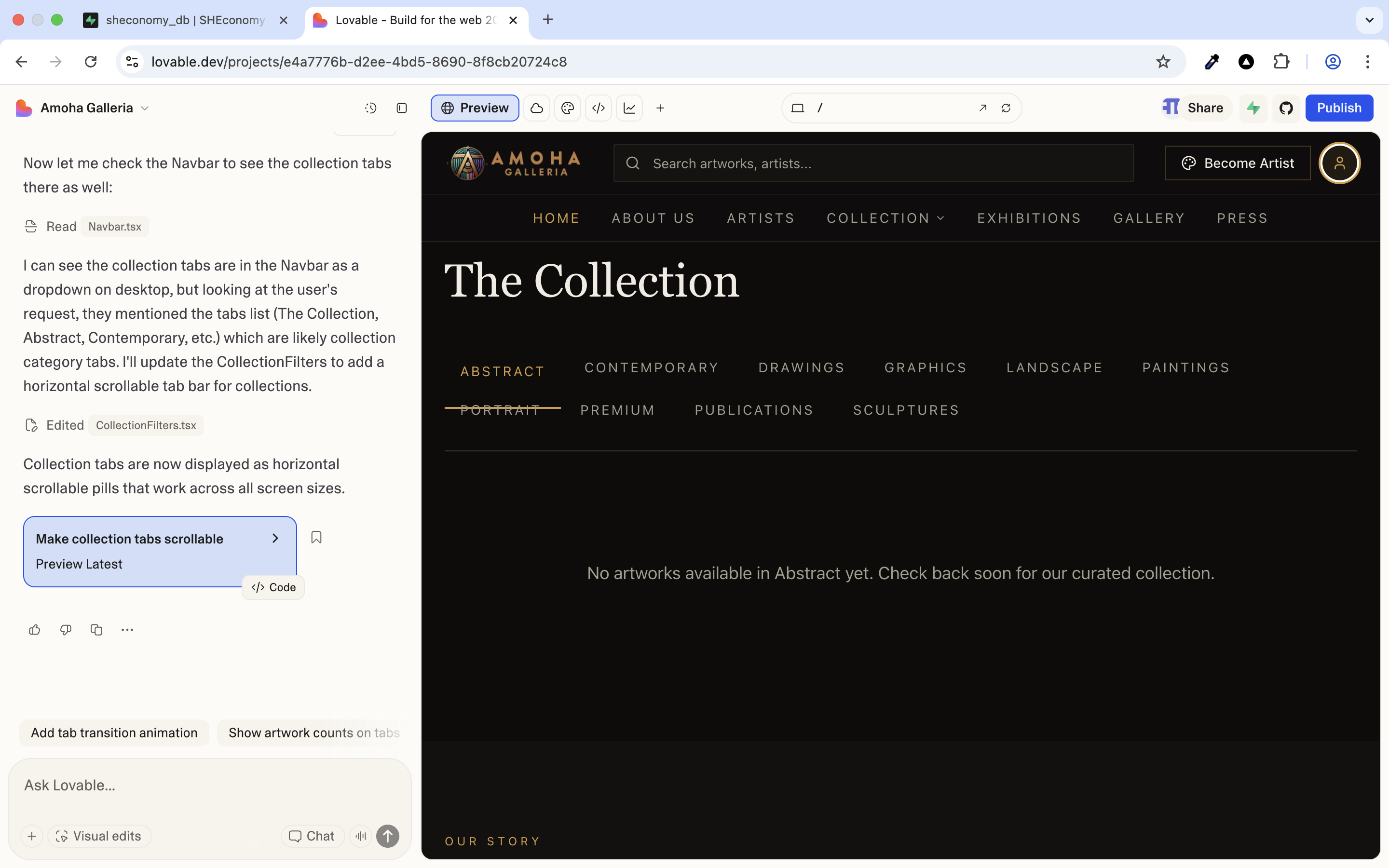Image resolution: width=1389 pixels, height=868 pixels.
Task: Bookmark the Make collection tabs scrollable edit
Action: click(316, 537)
